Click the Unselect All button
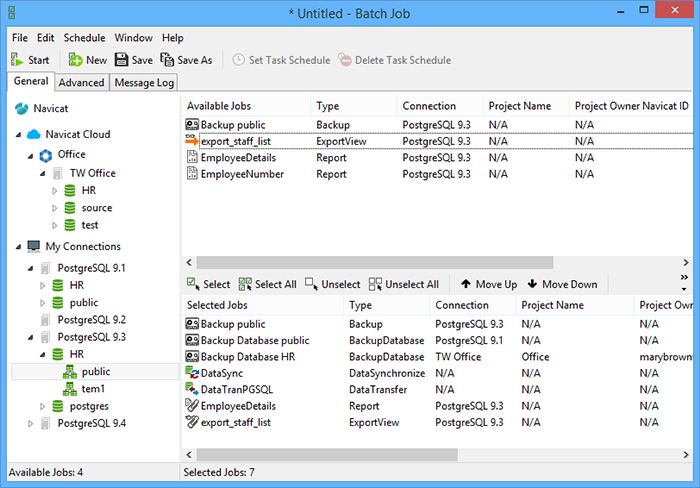The height and width of the screenshot is (488, 700). [404, 284]
